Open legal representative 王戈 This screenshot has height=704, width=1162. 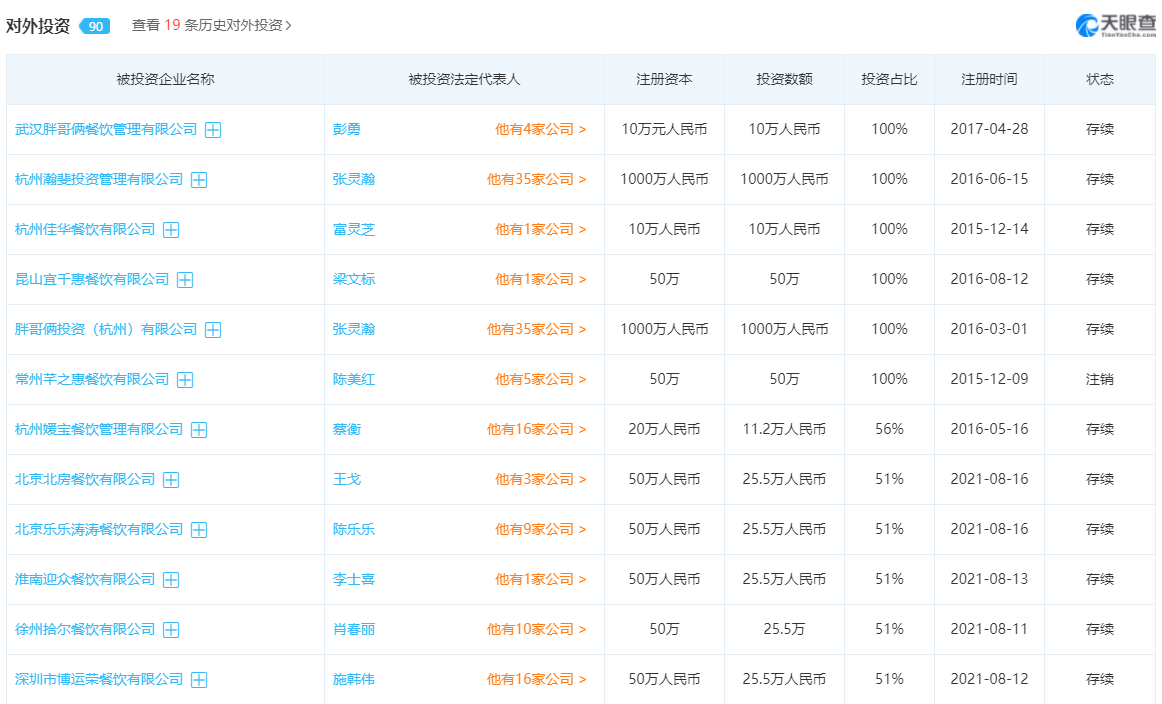point(347,479)
